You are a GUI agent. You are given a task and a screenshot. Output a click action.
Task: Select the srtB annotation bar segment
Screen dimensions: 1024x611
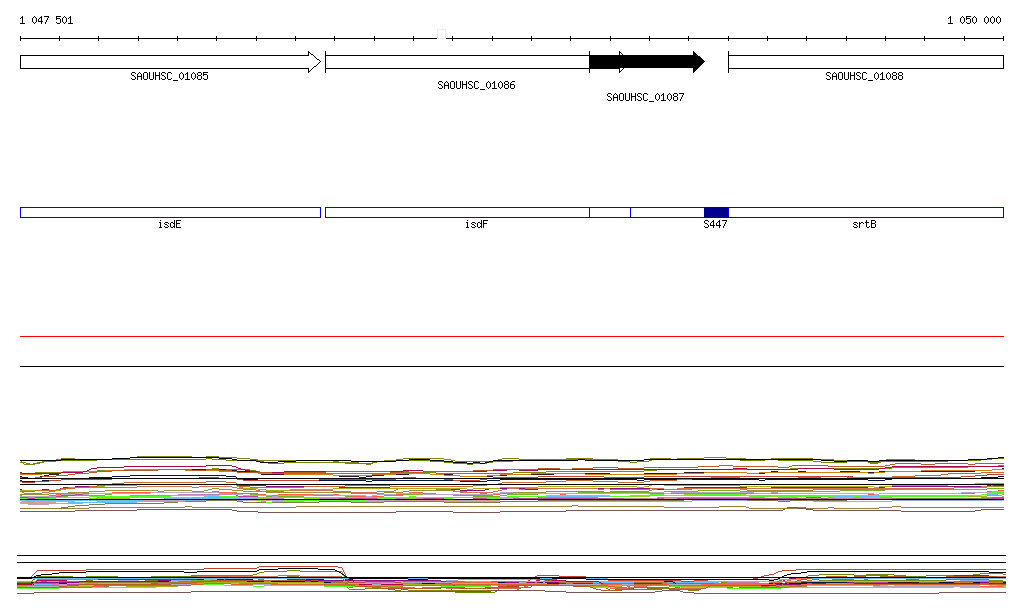click(865, 212)
